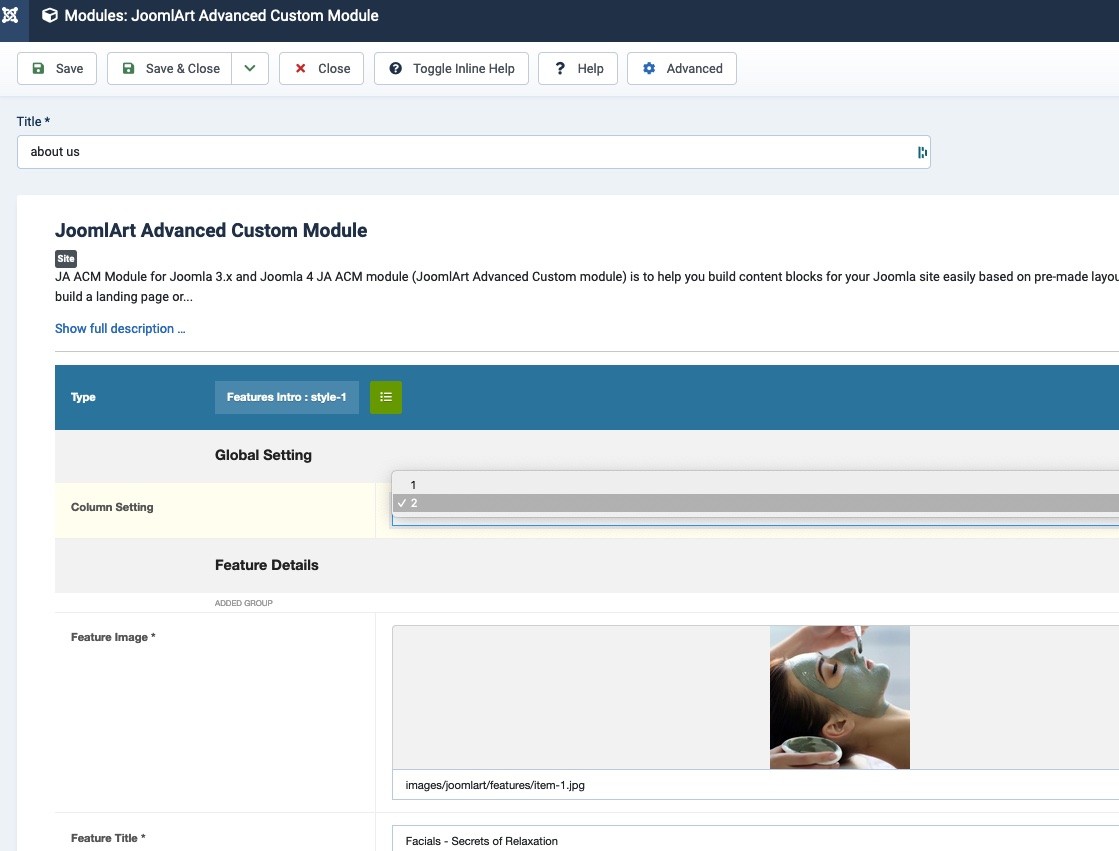
Task: Click the Type label
Action: point(83,397)
